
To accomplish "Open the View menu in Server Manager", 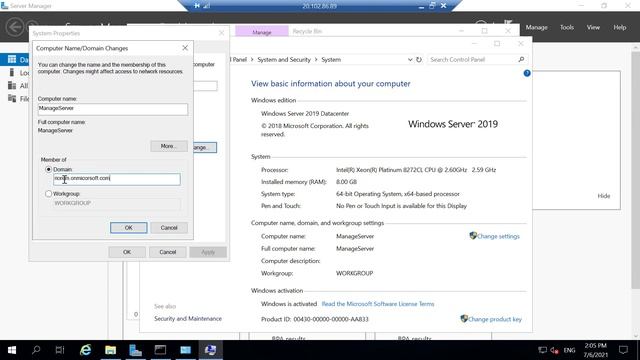I will click(593, 27).
